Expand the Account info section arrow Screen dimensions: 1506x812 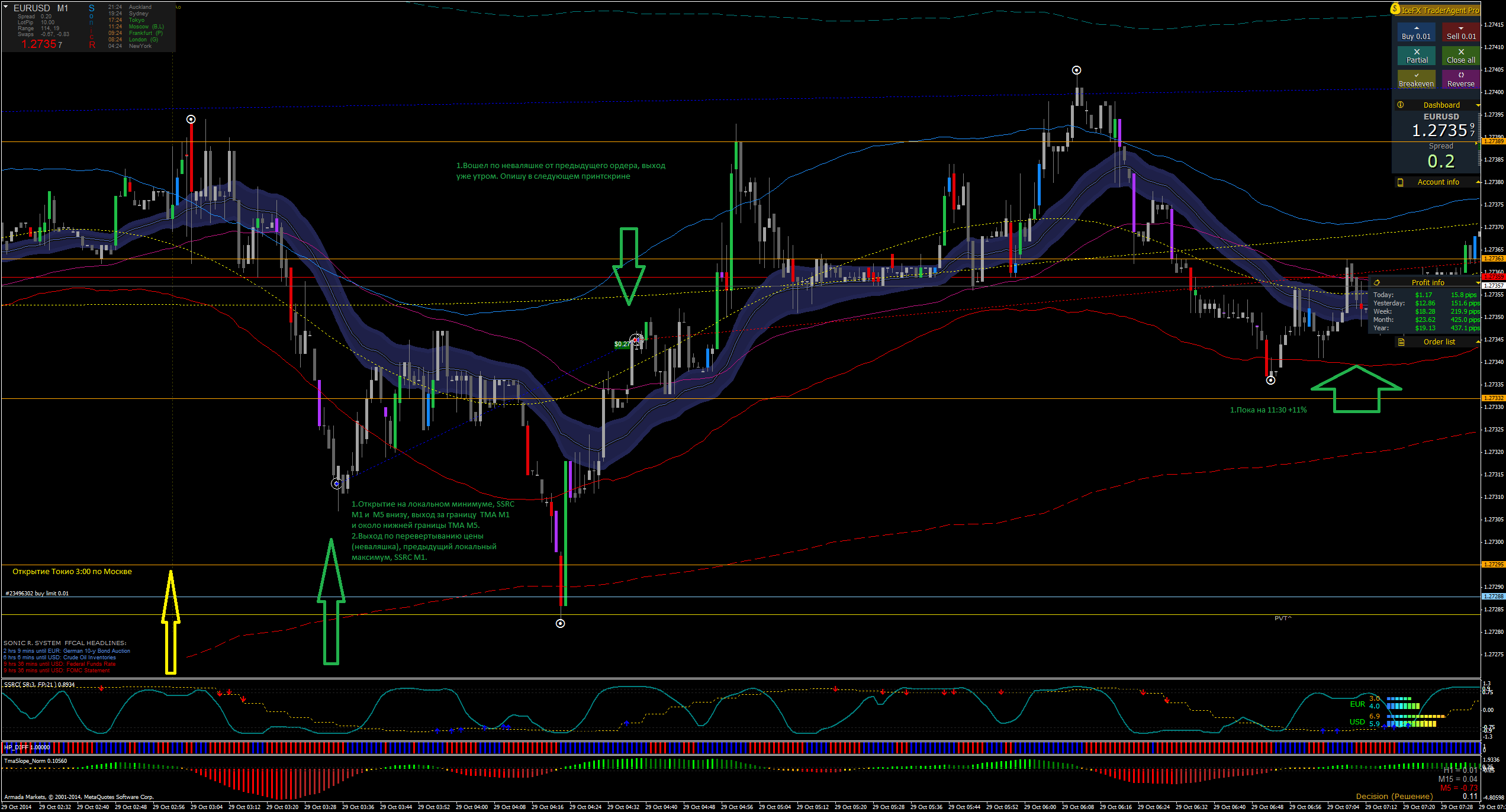[x=1478, y=182]
